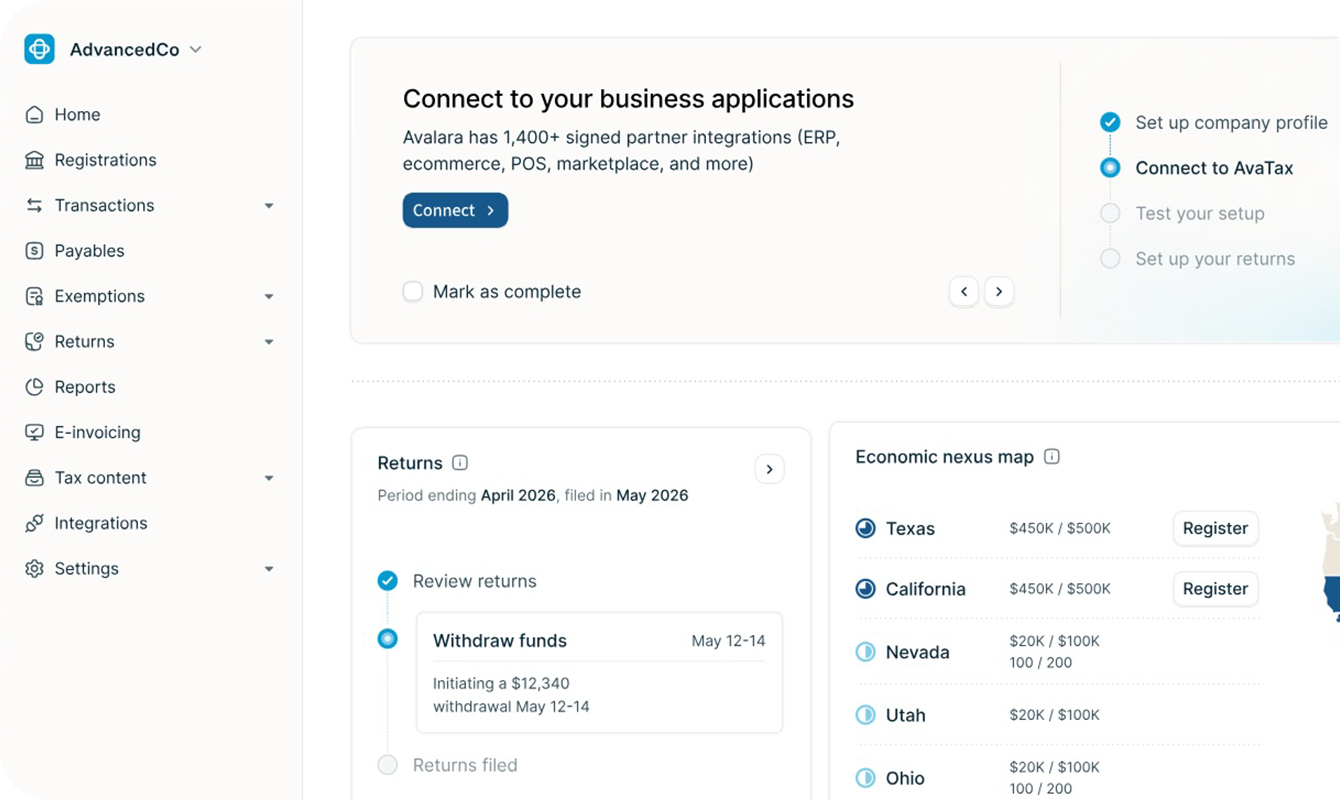Click info icon beside Economic nexus map
The image size is (1340, 800).
[1052, 457]
